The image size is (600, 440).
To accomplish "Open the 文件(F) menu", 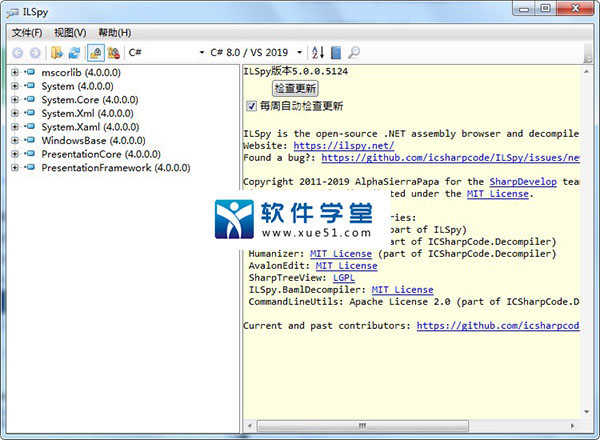I will coord(27,33).
